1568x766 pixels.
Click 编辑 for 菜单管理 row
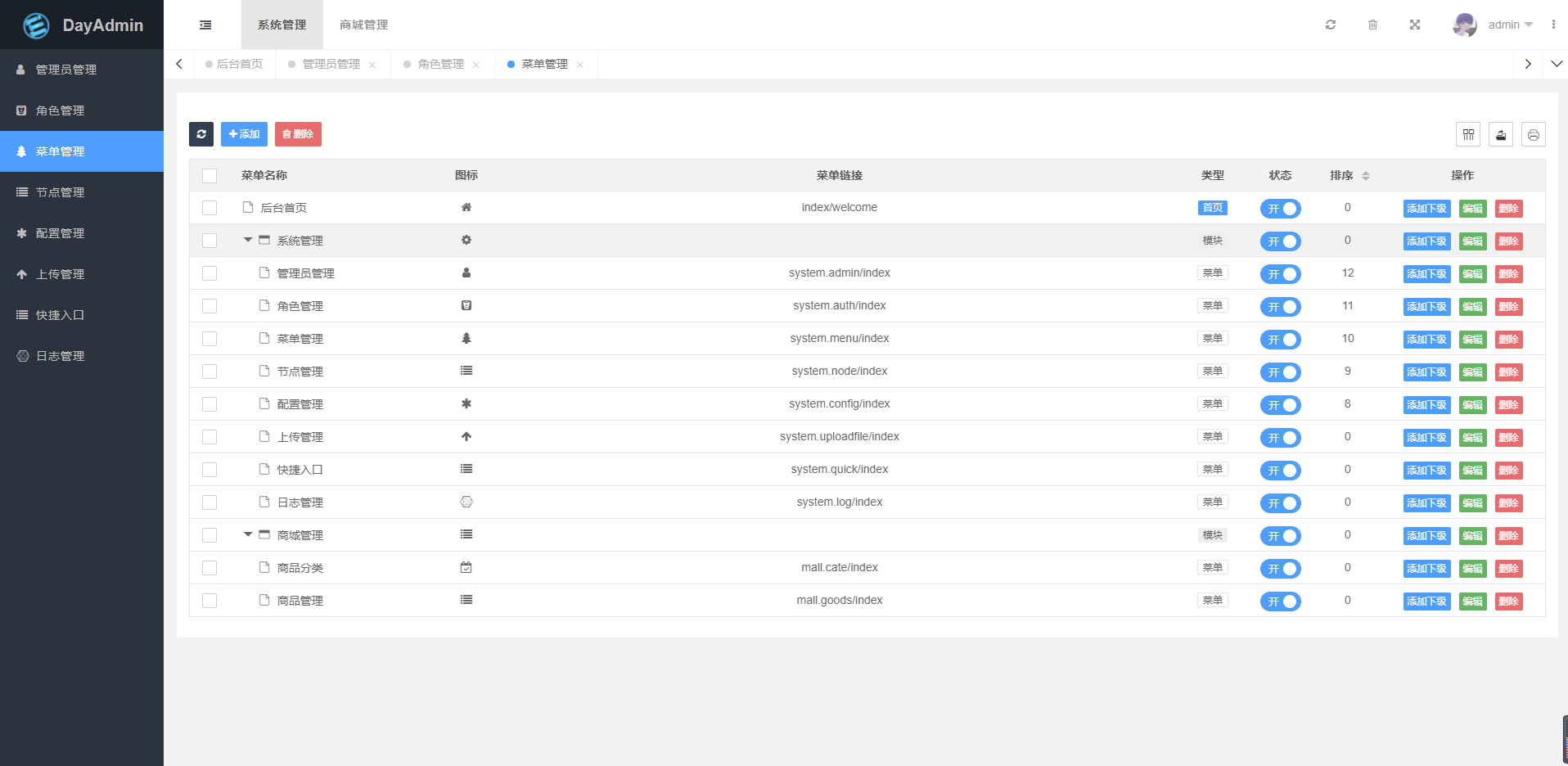[x=1472, y=340]
